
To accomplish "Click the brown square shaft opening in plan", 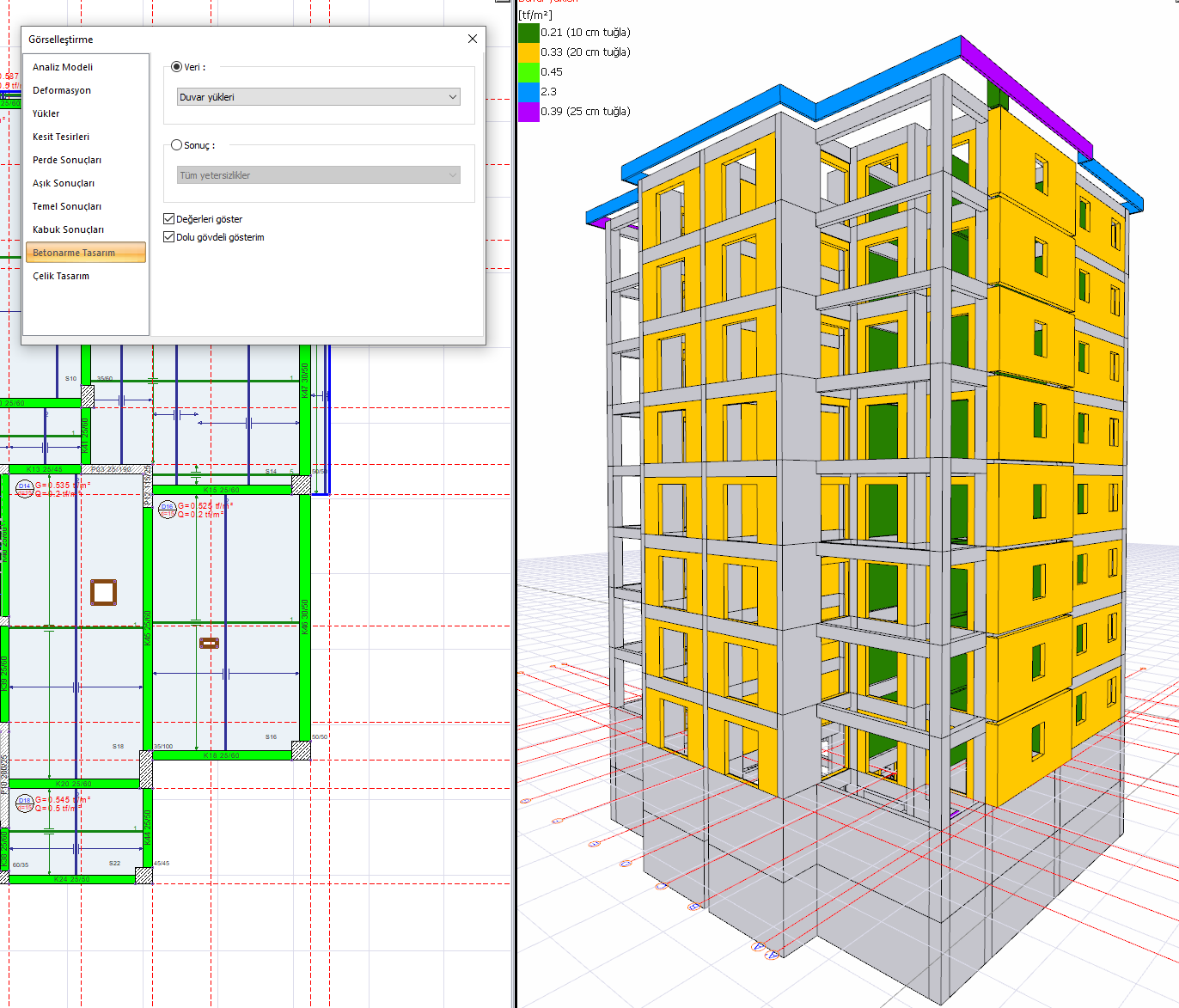I will click(103, 592).
